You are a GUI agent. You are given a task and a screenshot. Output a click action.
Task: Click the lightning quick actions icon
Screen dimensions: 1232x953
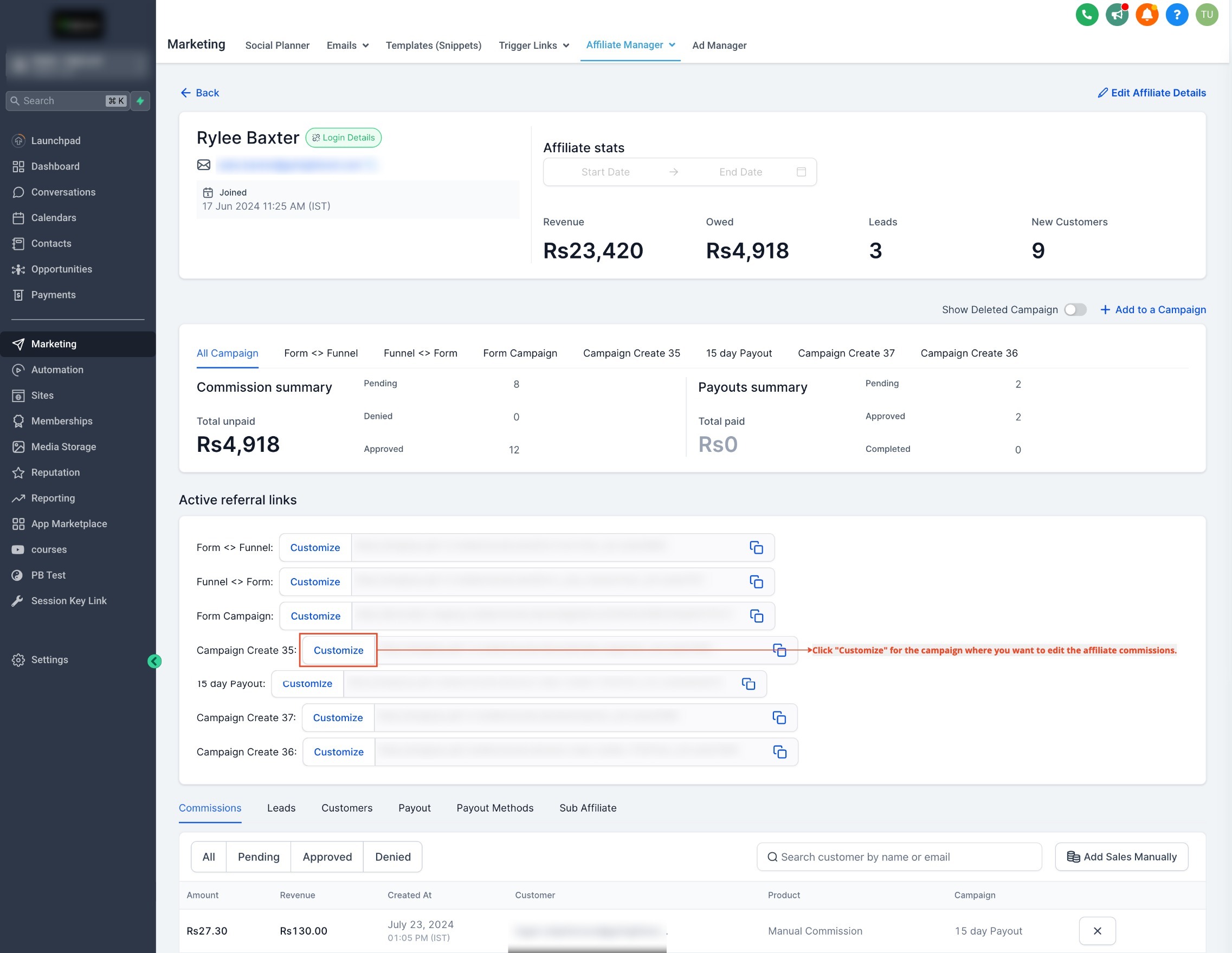tap(140, 101)
